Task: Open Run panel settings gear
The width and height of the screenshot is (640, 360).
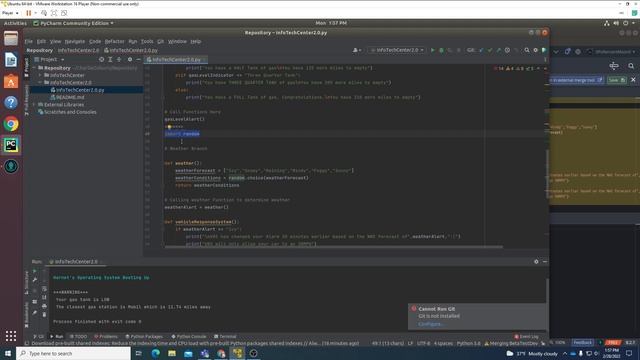Action: click(536, 262)
